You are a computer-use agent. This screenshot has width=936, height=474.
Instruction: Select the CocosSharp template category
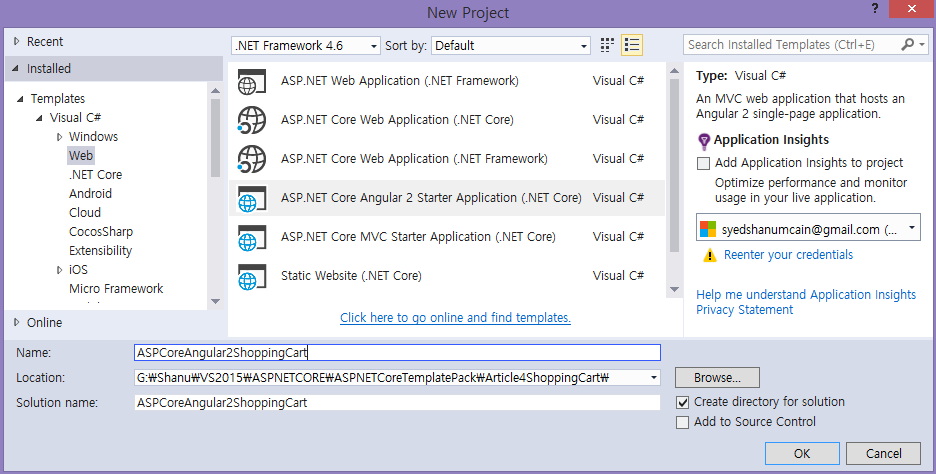tap(101, 232)
